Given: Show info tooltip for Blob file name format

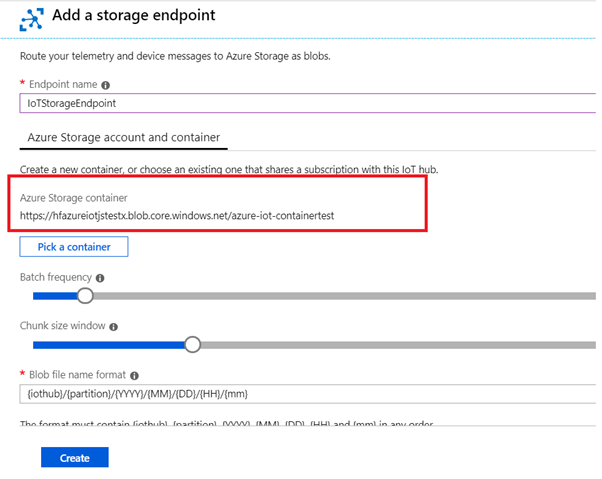Looking at the screenshot, I should [134, 376].
